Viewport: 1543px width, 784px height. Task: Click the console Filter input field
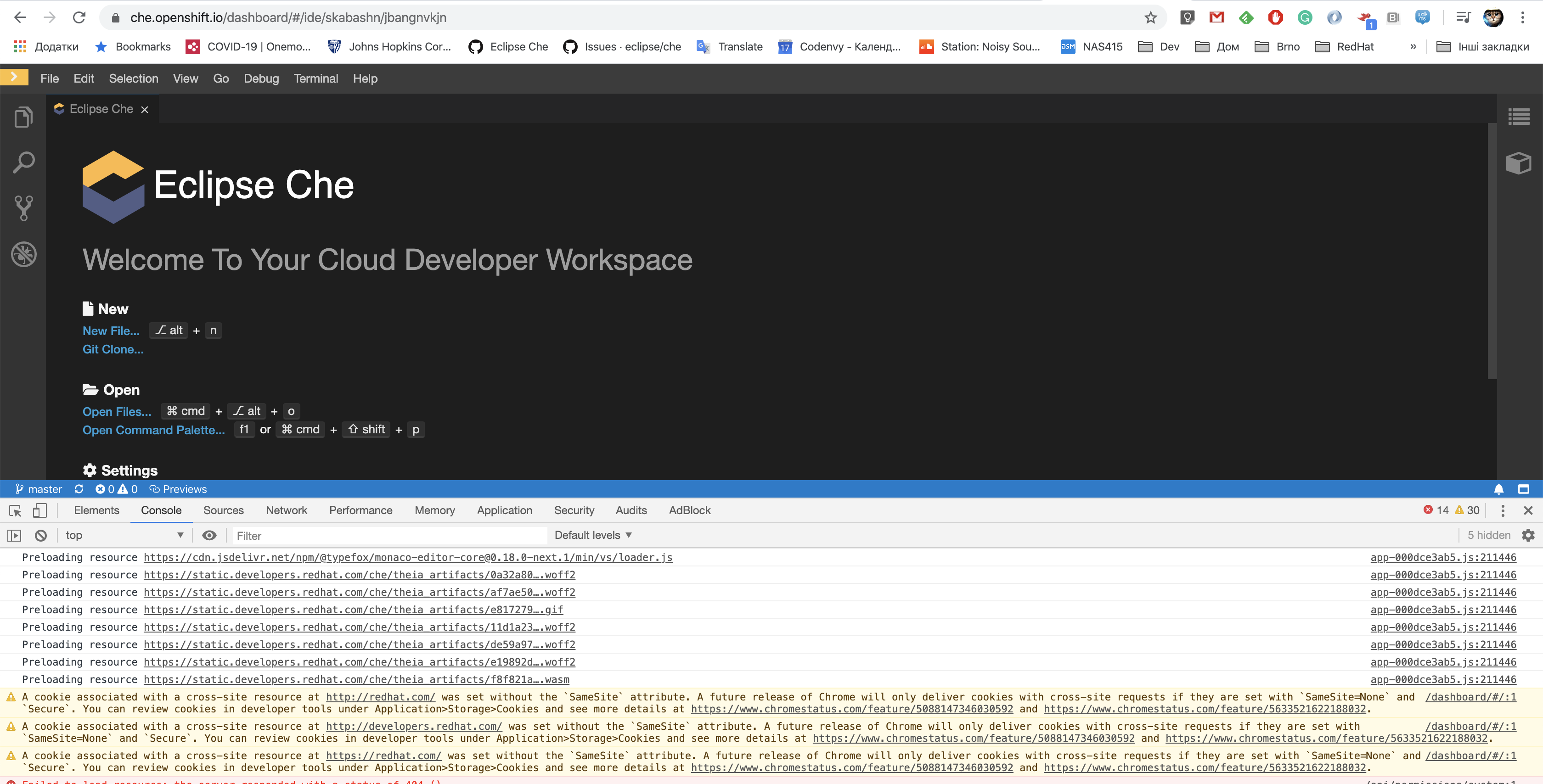tap(389, 536)
